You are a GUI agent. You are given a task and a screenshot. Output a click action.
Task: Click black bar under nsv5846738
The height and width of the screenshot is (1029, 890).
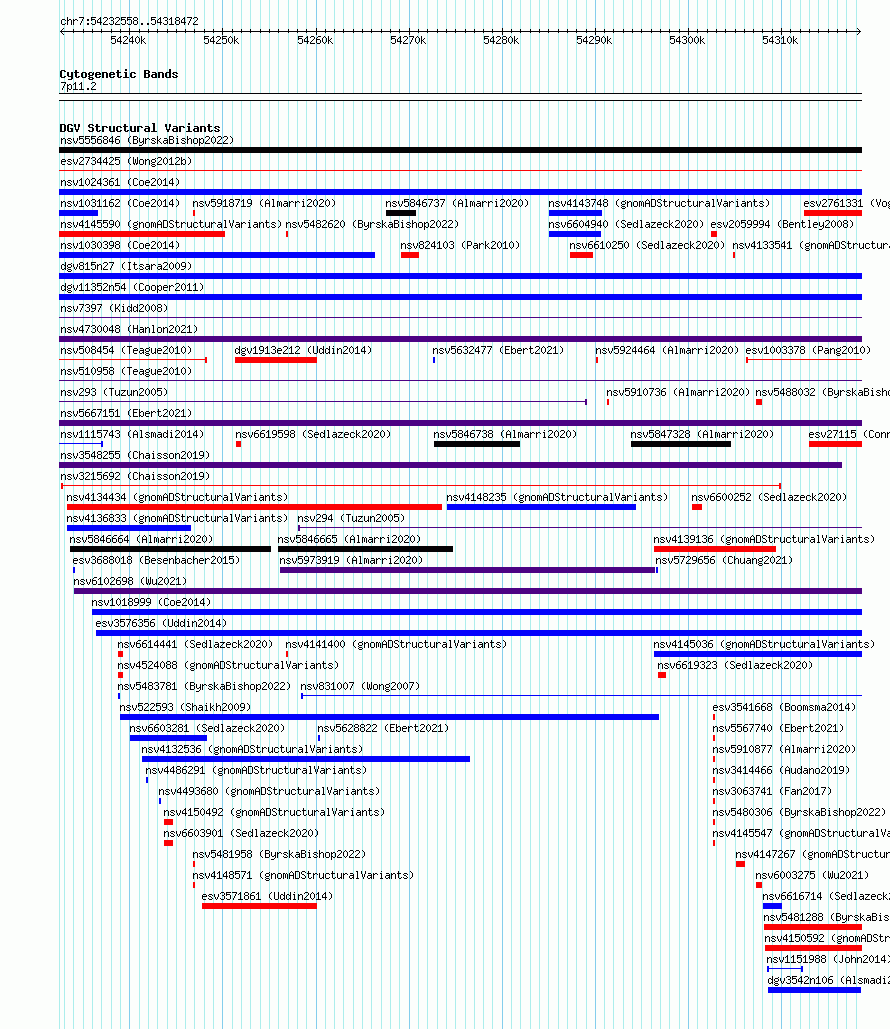point(477,444)
